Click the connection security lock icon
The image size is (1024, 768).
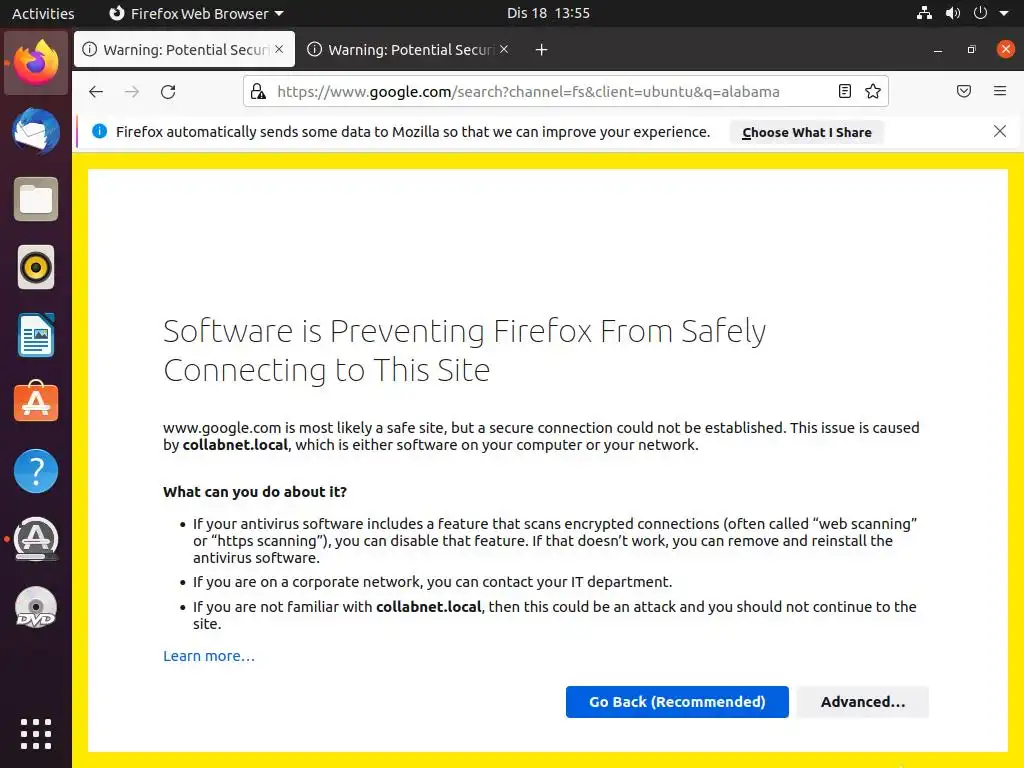(258, 92)
